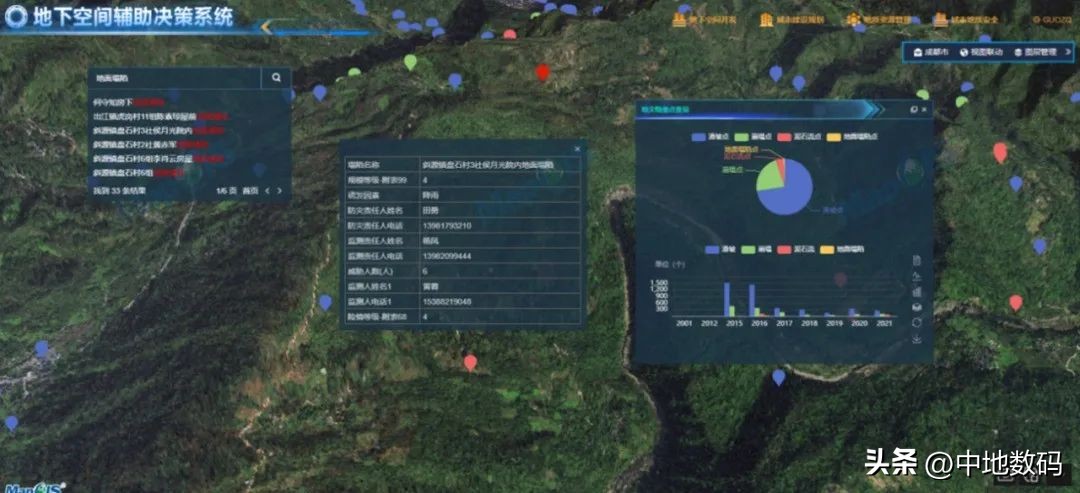Viewport: 1080px width, 493px height.
Task: Toggle 崩塌点 legend in pie chart
Action: (x=753, y=137)
